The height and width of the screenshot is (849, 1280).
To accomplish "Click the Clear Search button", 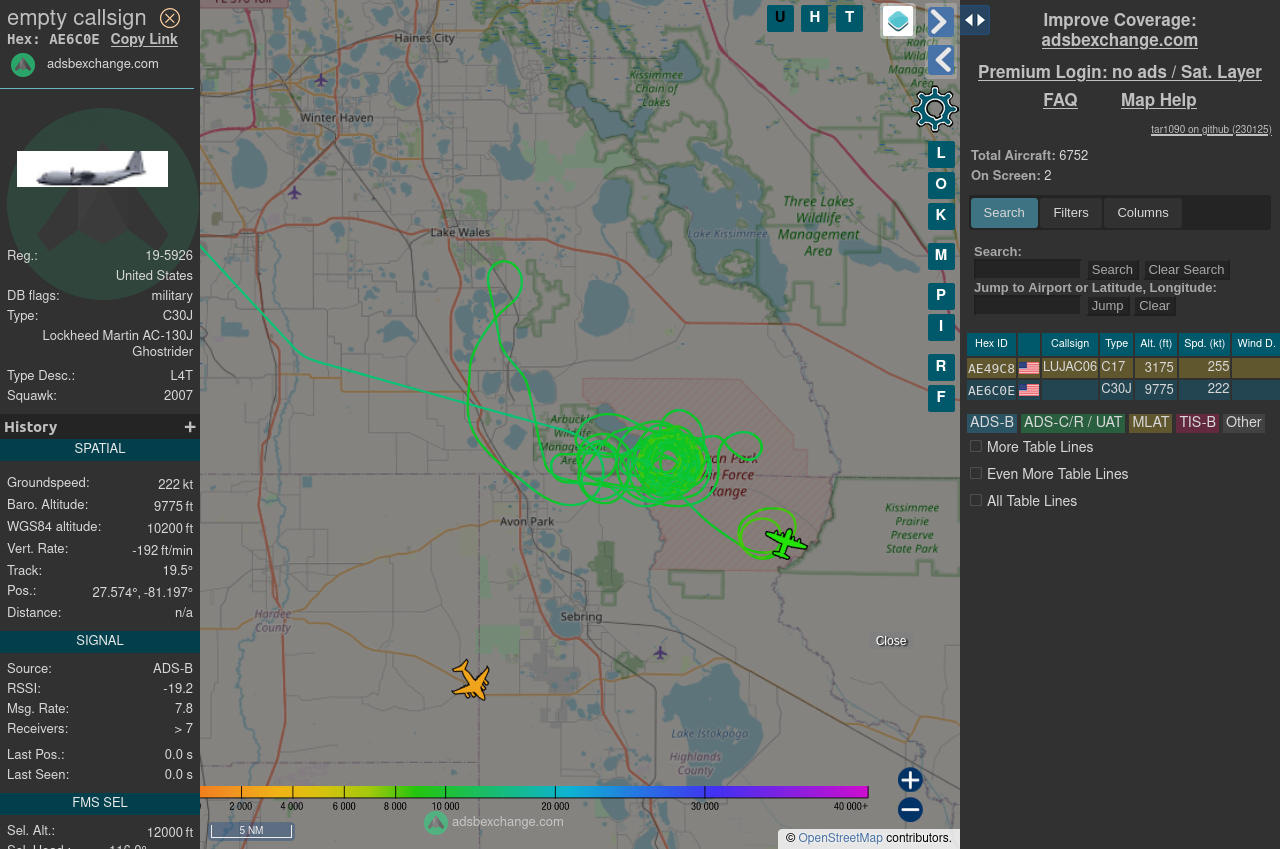I will pos(1186,270).
